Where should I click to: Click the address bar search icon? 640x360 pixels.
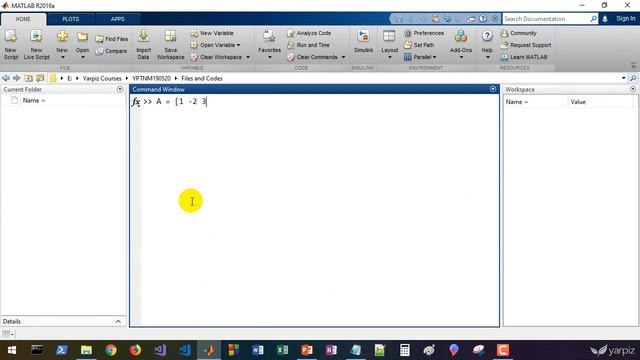[633, 78]
